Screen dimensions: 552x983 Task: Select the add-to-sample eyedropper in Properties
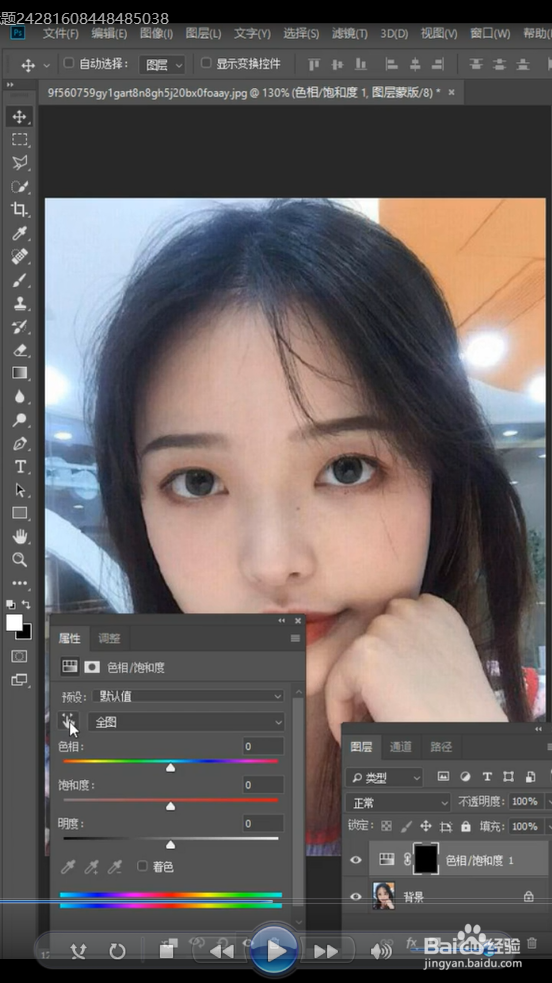coord(91,867)
